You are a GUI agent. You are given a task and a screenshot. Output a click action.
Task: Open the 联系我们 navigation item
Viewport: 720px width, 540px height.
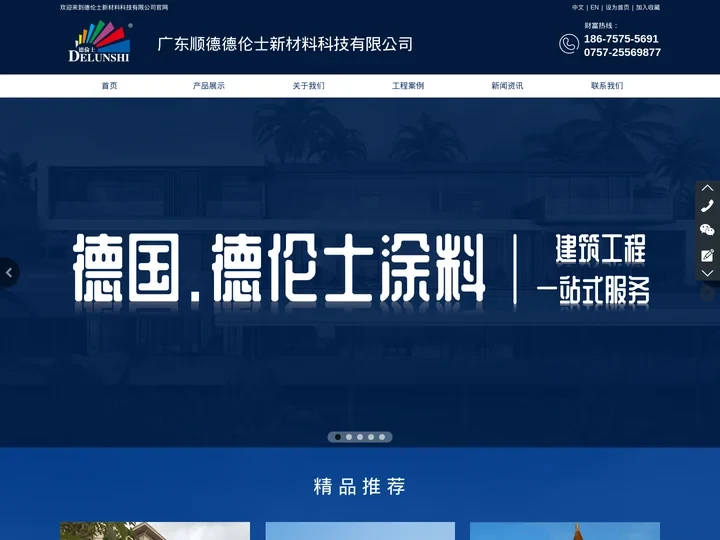pyautogui.click(x=607, y=86)
